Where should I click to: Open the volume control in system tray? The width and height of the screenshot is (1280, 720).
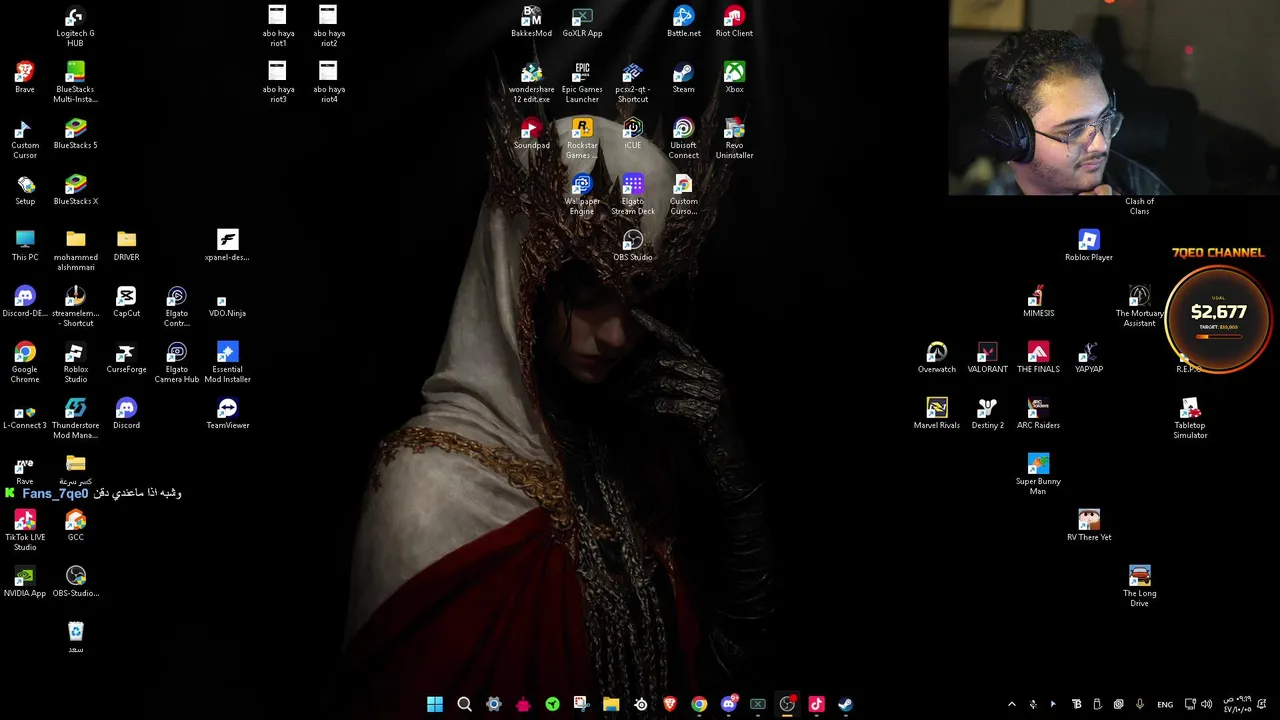click(1207, 704)
